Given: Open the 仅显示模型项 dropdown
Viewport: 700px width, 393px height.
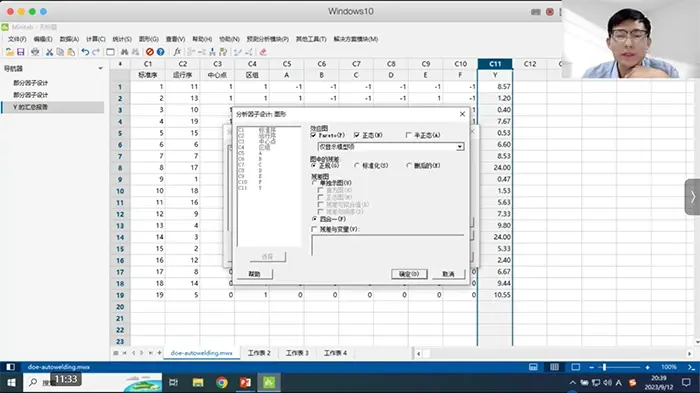Looking at the screenshot, I should 391,147.
